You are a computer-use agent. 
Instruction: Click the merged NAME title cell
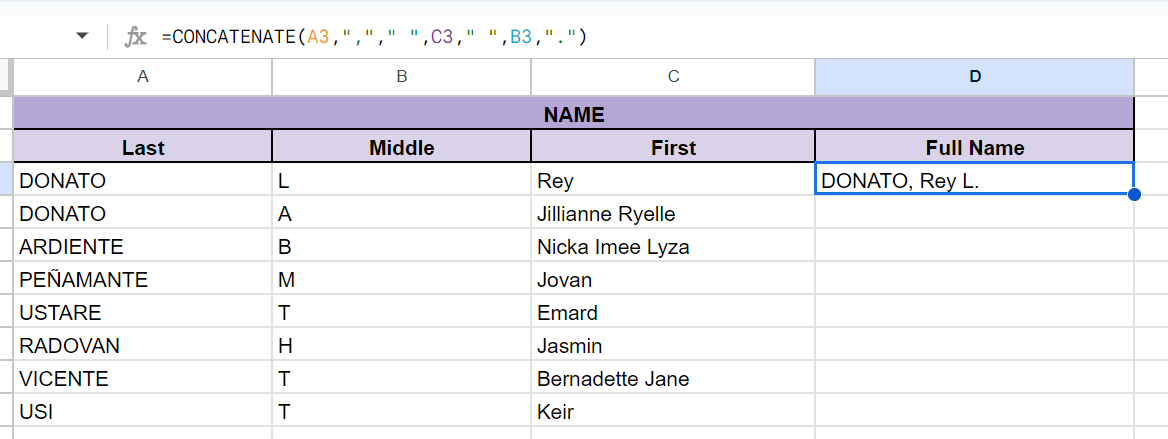573,114
